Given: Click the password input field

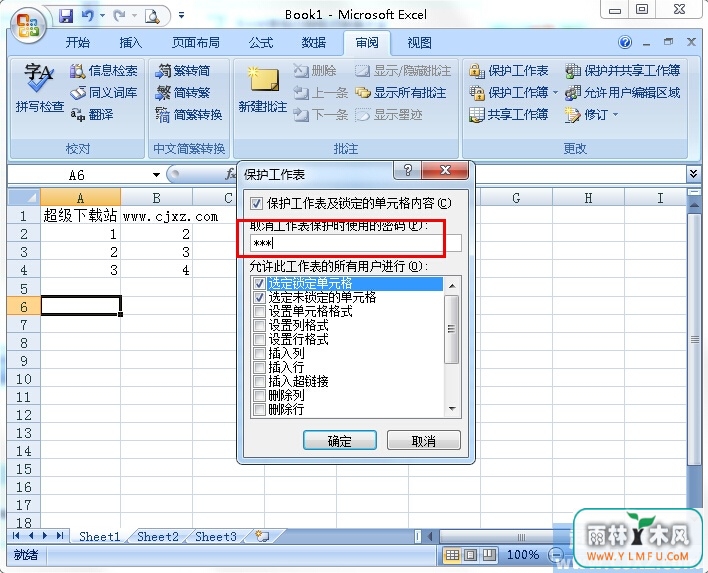Looking at the screenshot, I should point(356,243).
